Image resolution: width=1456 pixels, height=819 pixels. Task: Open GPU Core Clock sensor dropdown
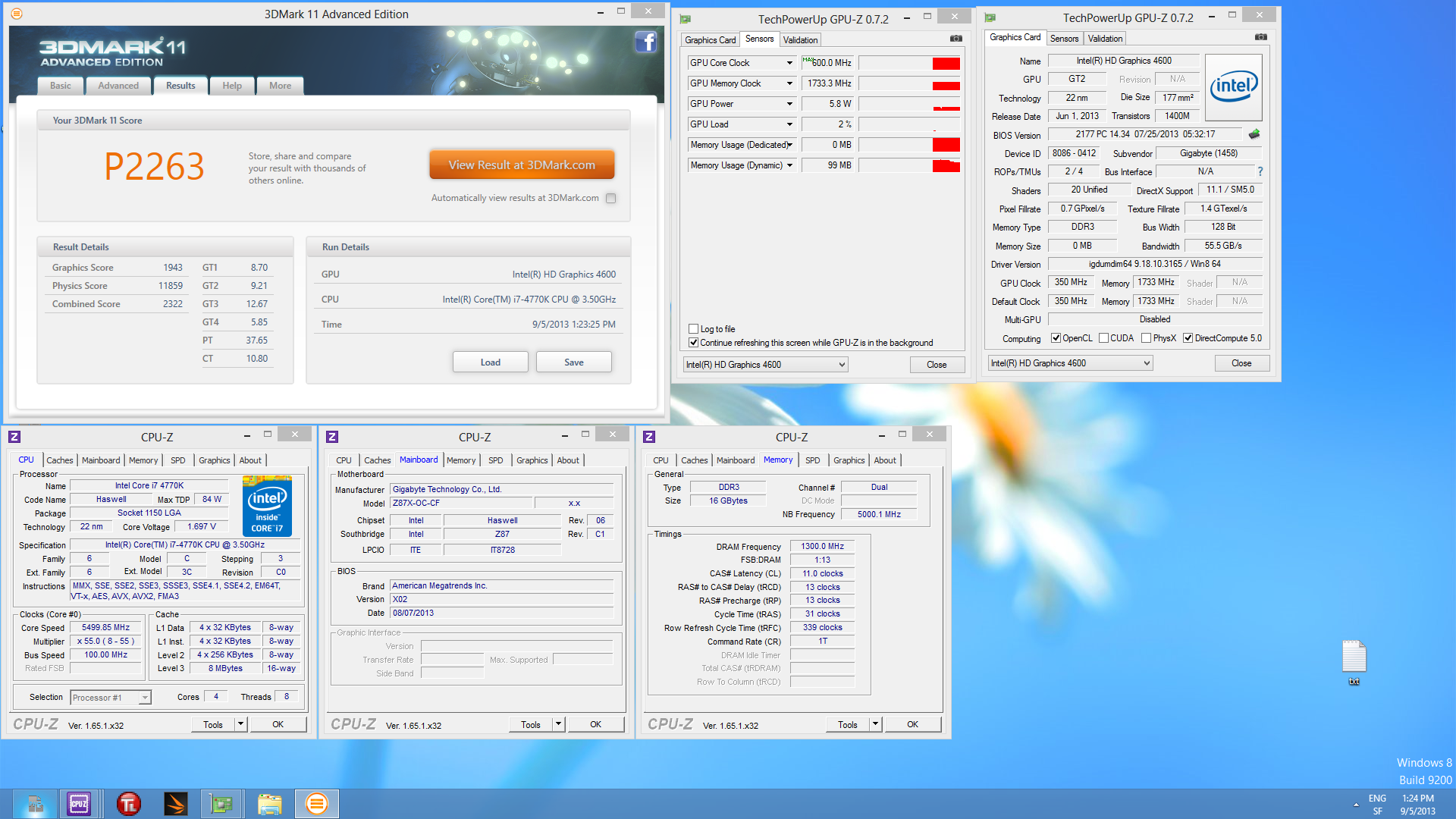[x=789, y=63]
